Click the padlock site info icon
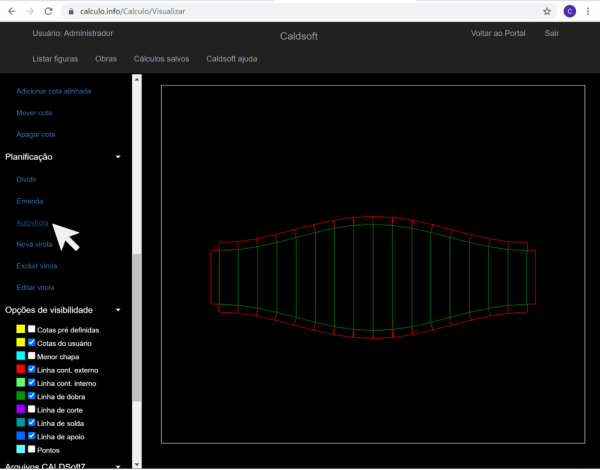Image resolution: width=600 pixels, height=470 pixels. (71, 11)
